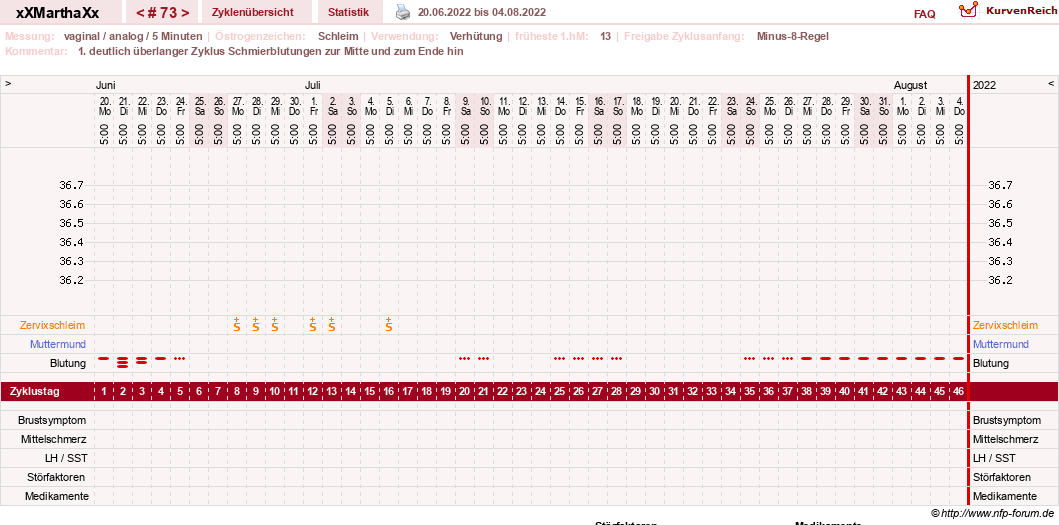Click the medium bleeding mark on cycle day 3
The width and height of the screenshot is (1059, 525).
pyautogui.click(x=141, y=360)
